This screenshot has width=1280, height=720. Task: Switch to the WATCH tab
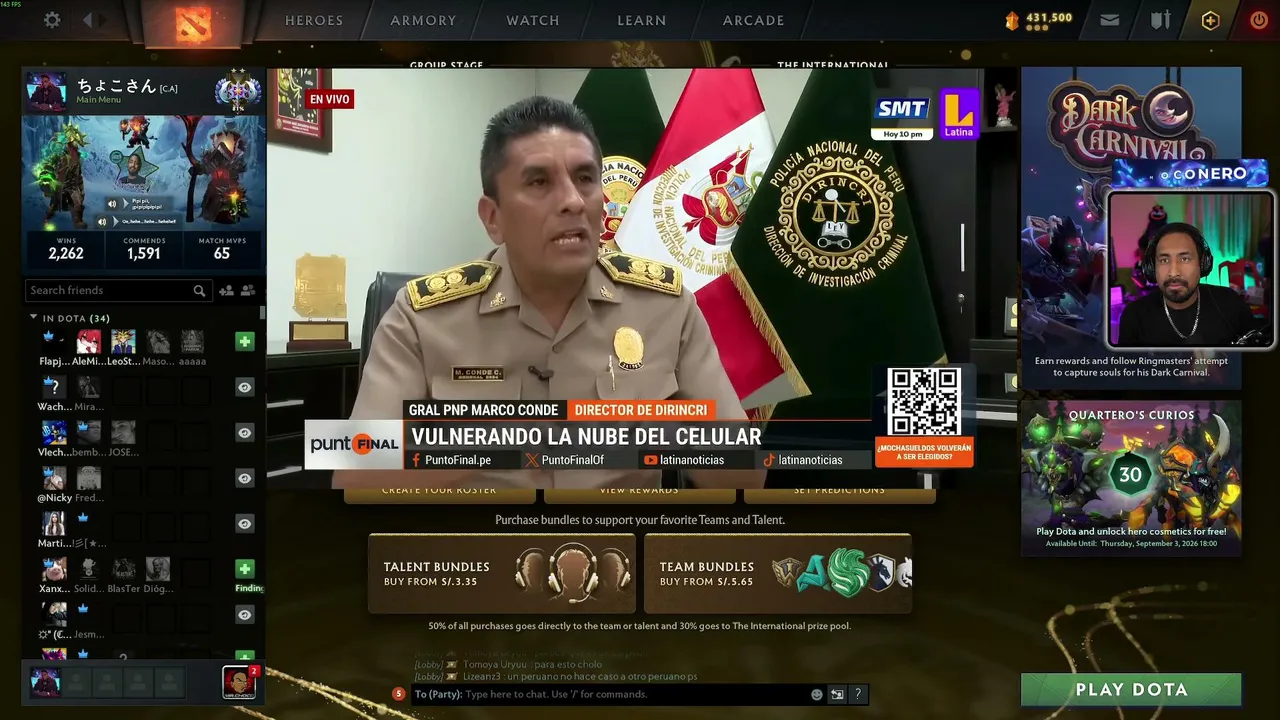coord(533,20)
